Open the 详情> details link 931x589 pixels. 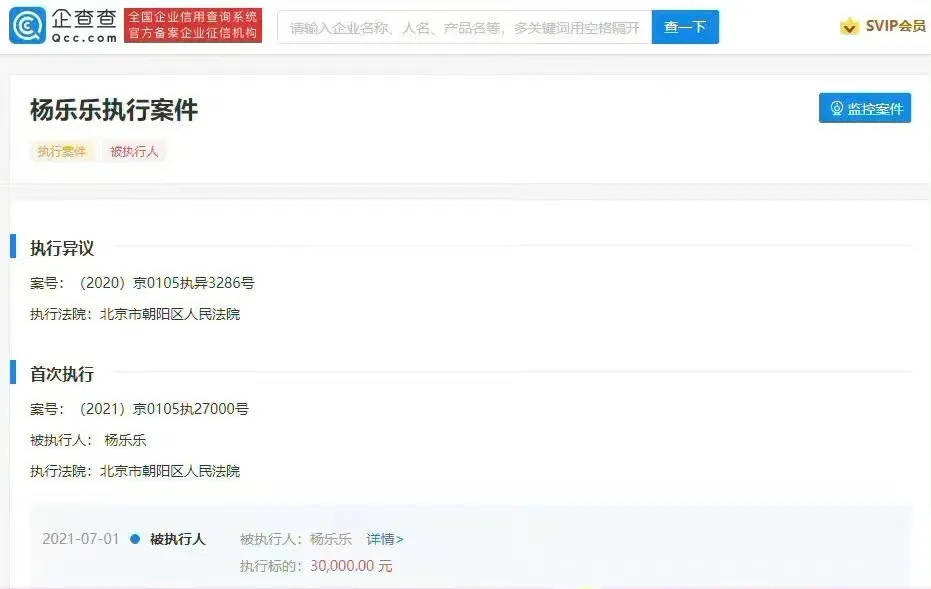385,539
